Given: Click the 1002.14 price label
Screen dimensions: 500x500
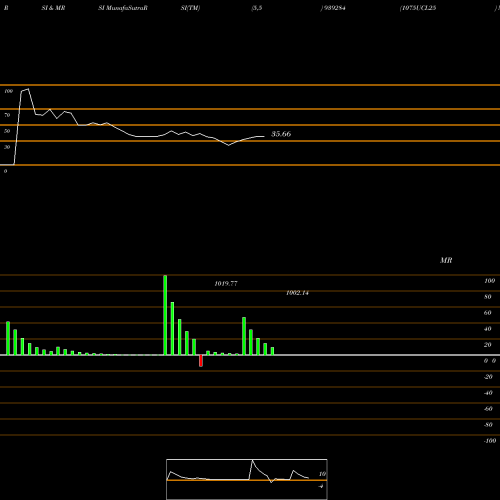Looking at the screenshot, I should pyautogui.click(x=297, y=293).
